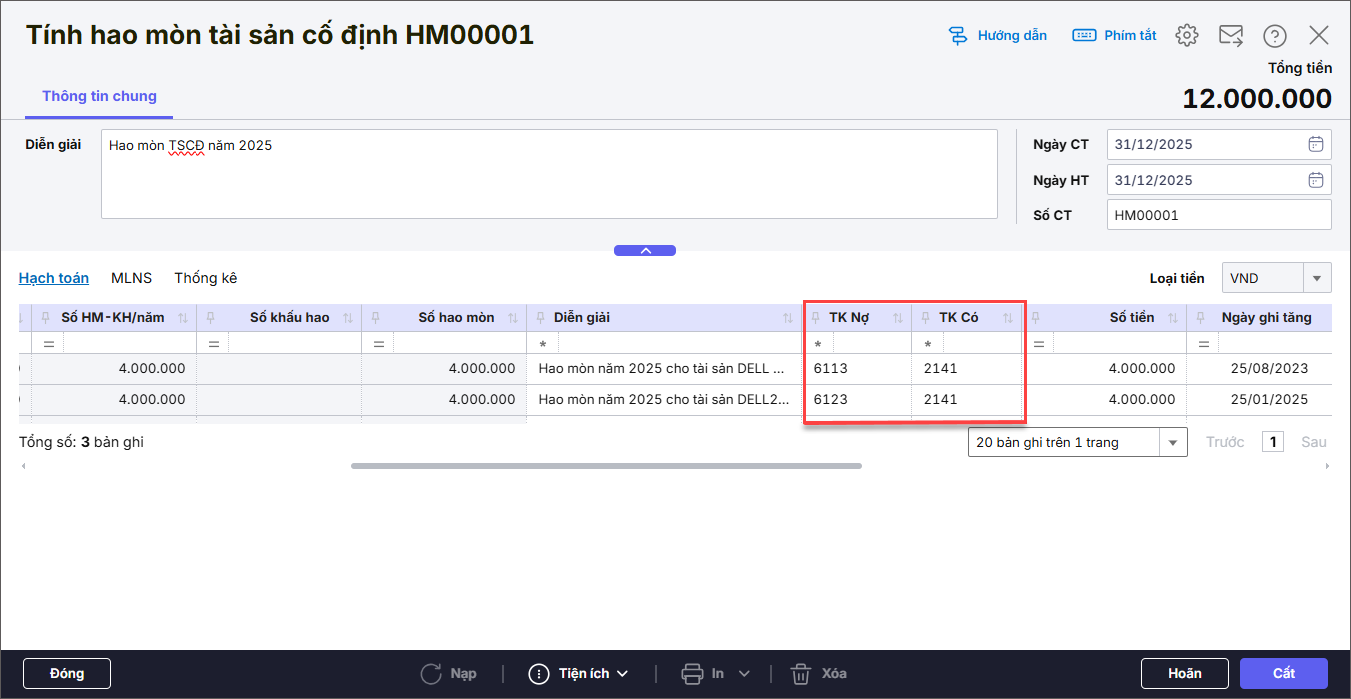Go to Trước previous page
The height and width of the screenshot is (699, 1351).
pyautogui.click(x=1225, y=442)
